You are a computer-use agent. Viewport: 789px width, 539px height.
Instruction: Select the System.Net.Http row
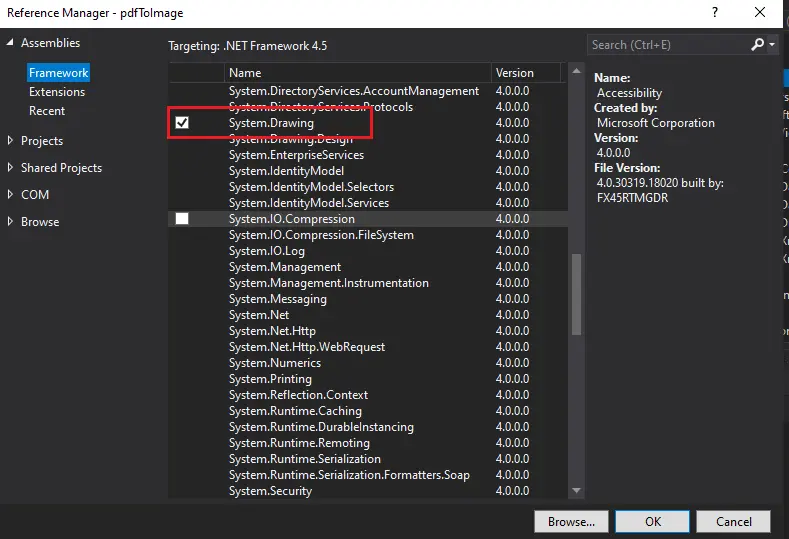pyautogui.click(x=368, y=331)
